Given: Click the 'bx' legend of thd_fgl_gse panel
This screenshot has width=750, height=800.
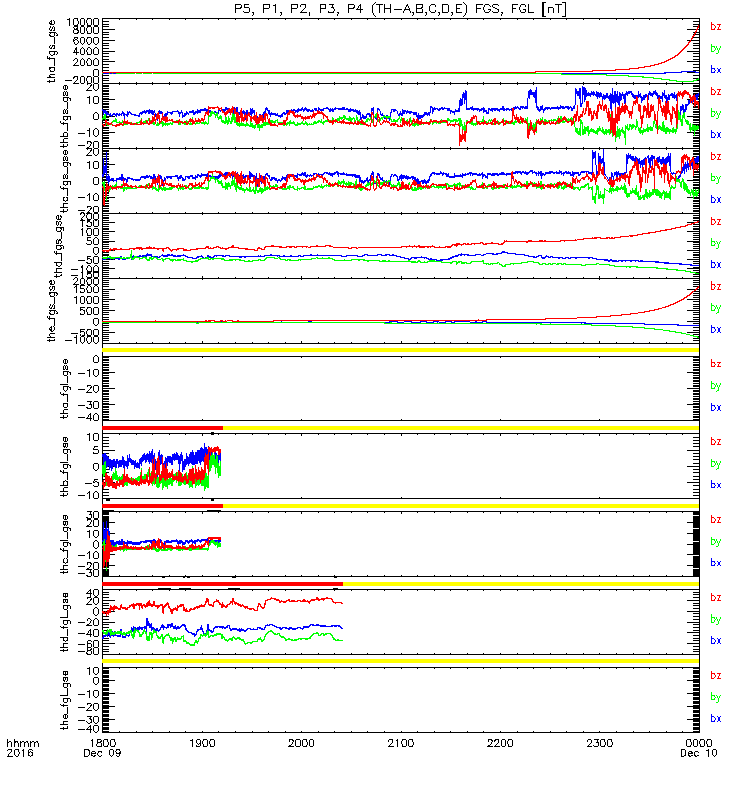Looking at the screenshot, I should pos(716,641).
